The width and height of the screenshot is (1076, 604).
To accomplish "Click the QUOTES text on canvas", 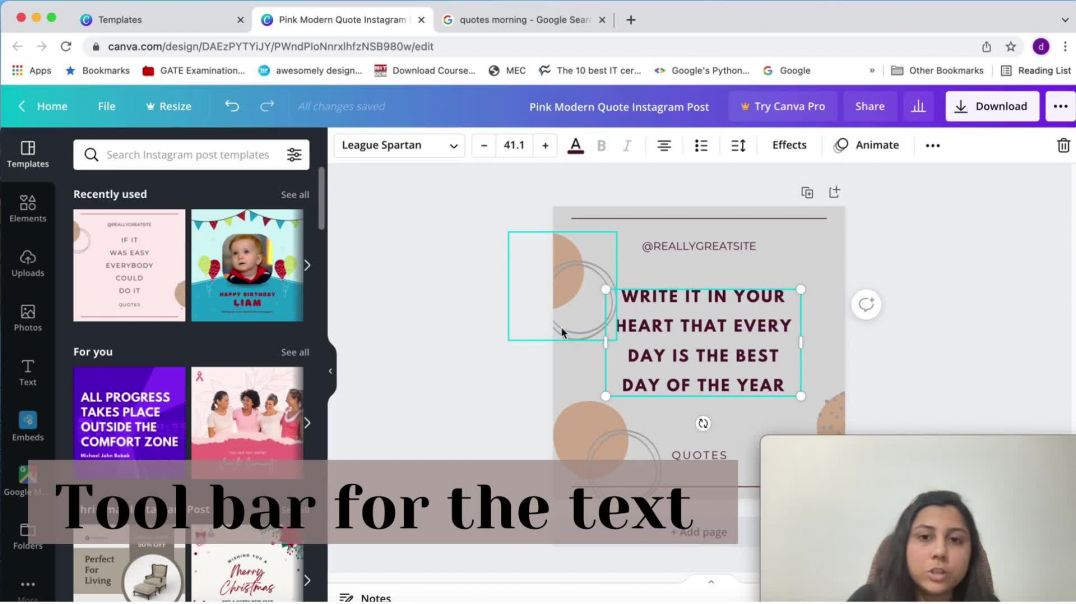I will click(x=699, y=455).
